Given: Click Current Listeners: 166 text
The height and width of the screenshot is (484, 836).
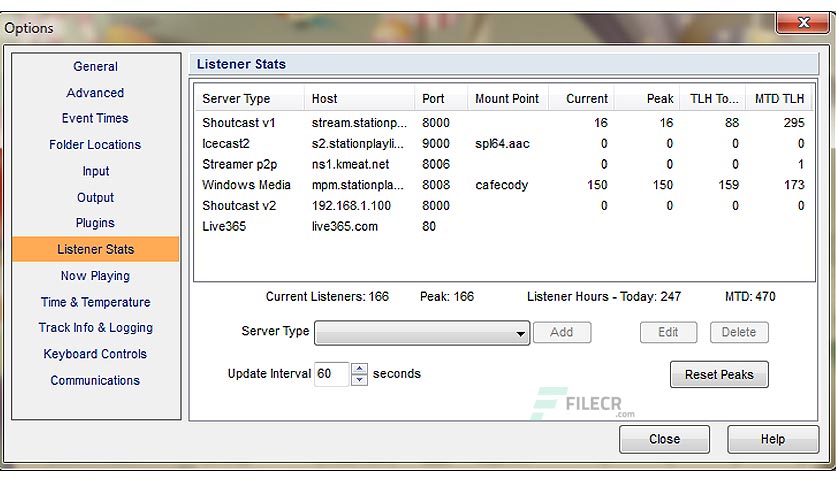Looking at the screenshot, I should pos(327,296).
